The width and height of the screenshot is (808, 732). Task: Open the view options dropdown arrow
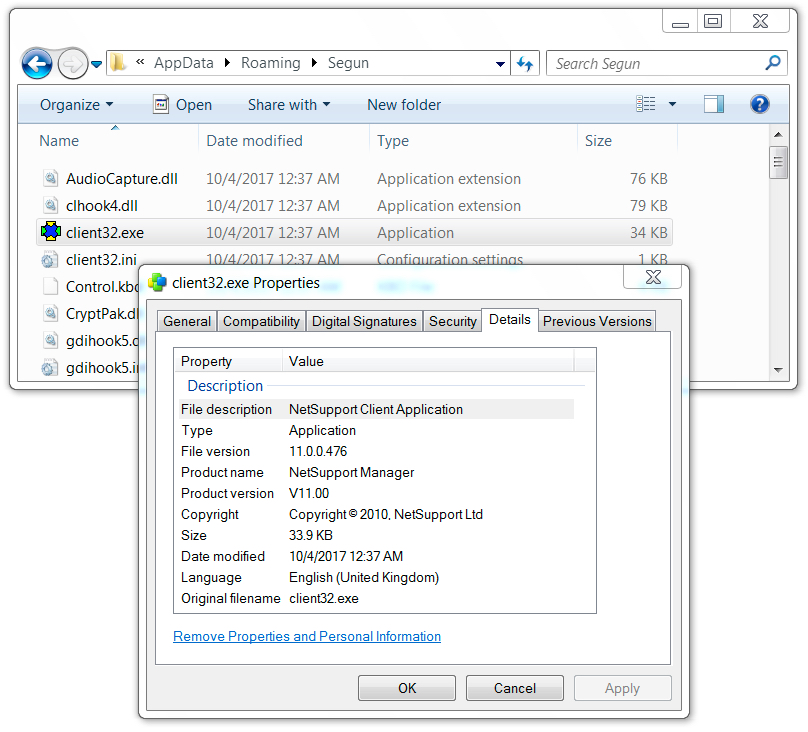[x=672, y=104]
